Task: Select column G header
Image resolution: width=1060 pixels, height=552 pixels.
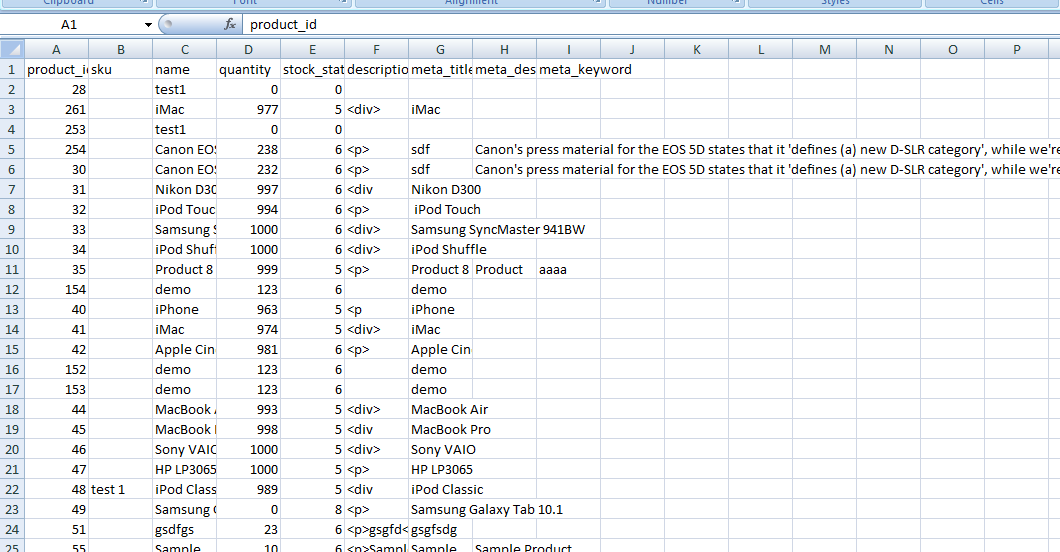Action: [440, 49]
